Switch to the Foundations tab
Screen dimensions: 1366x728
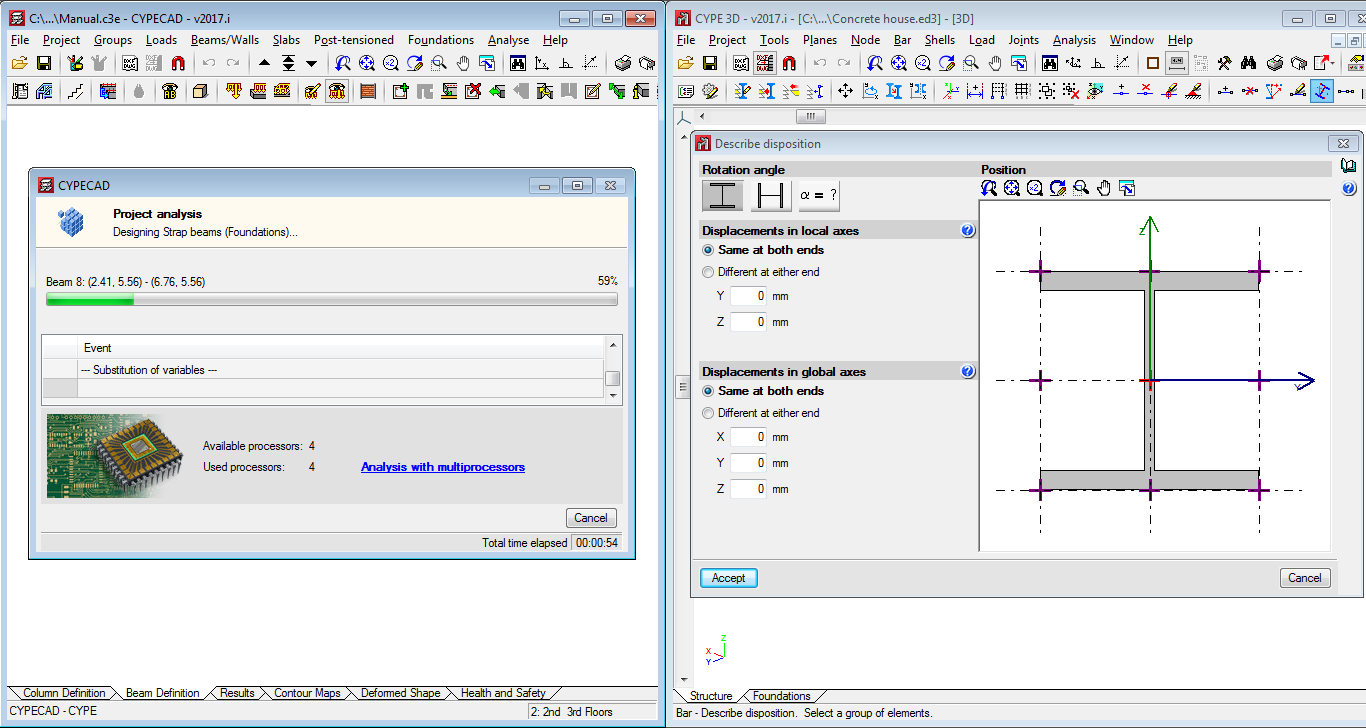tap(781, 696)
